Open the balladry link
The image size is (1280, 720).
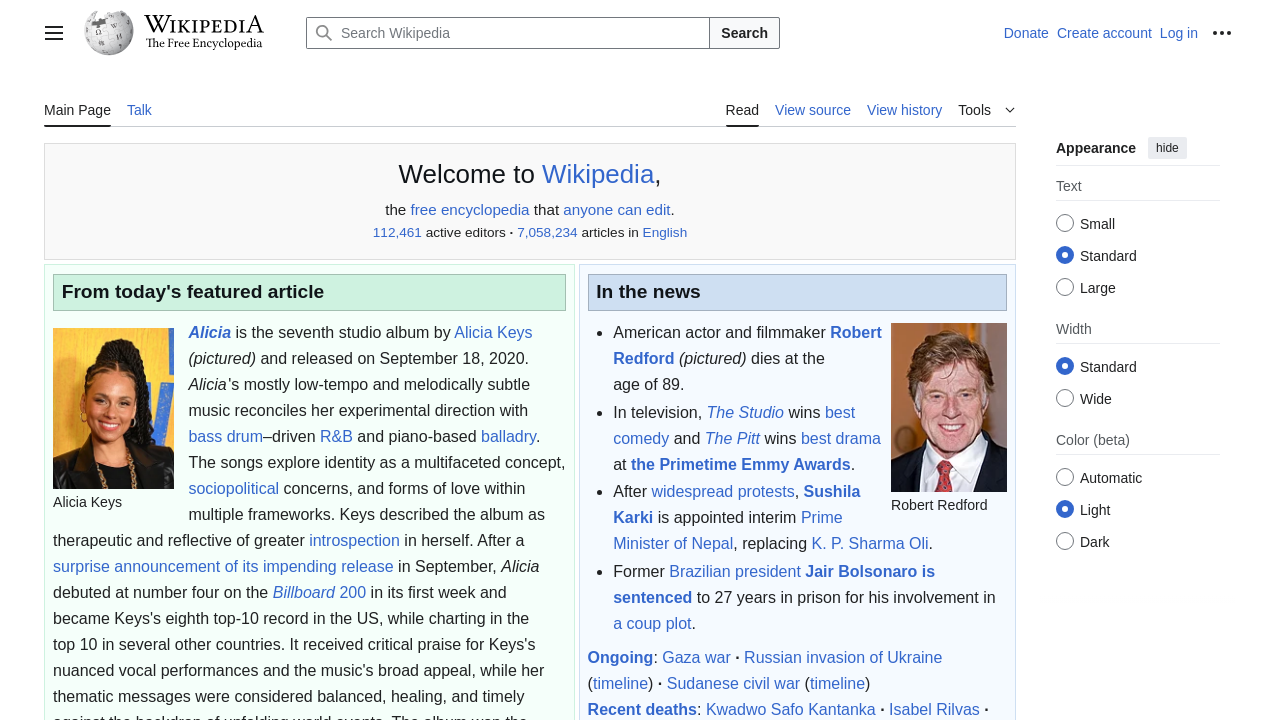coord(508,436)
